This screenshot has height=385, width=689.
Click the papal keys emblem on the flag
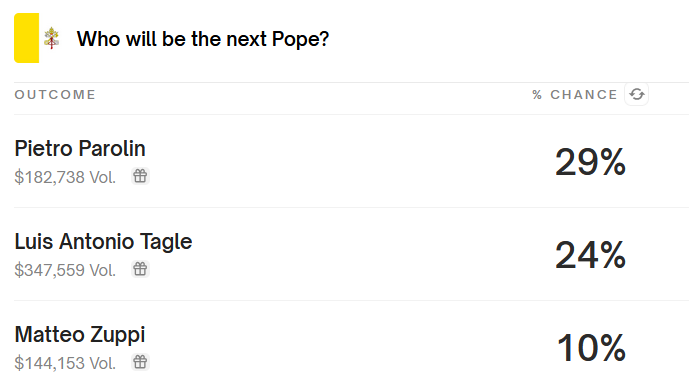tap(51, 38)
